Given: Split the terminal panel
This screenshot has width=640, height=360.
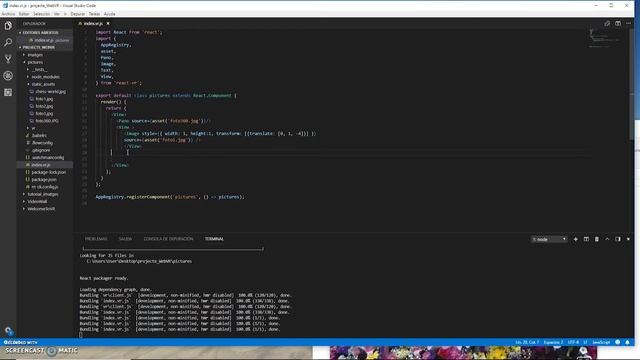Looking at the screenshot, I should pos(586,239).
